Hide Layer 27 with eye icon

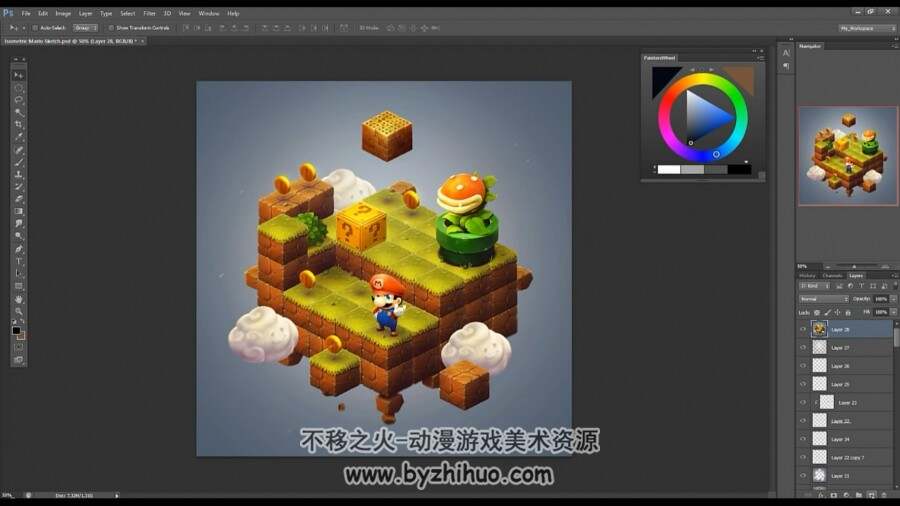click(803, 348)
